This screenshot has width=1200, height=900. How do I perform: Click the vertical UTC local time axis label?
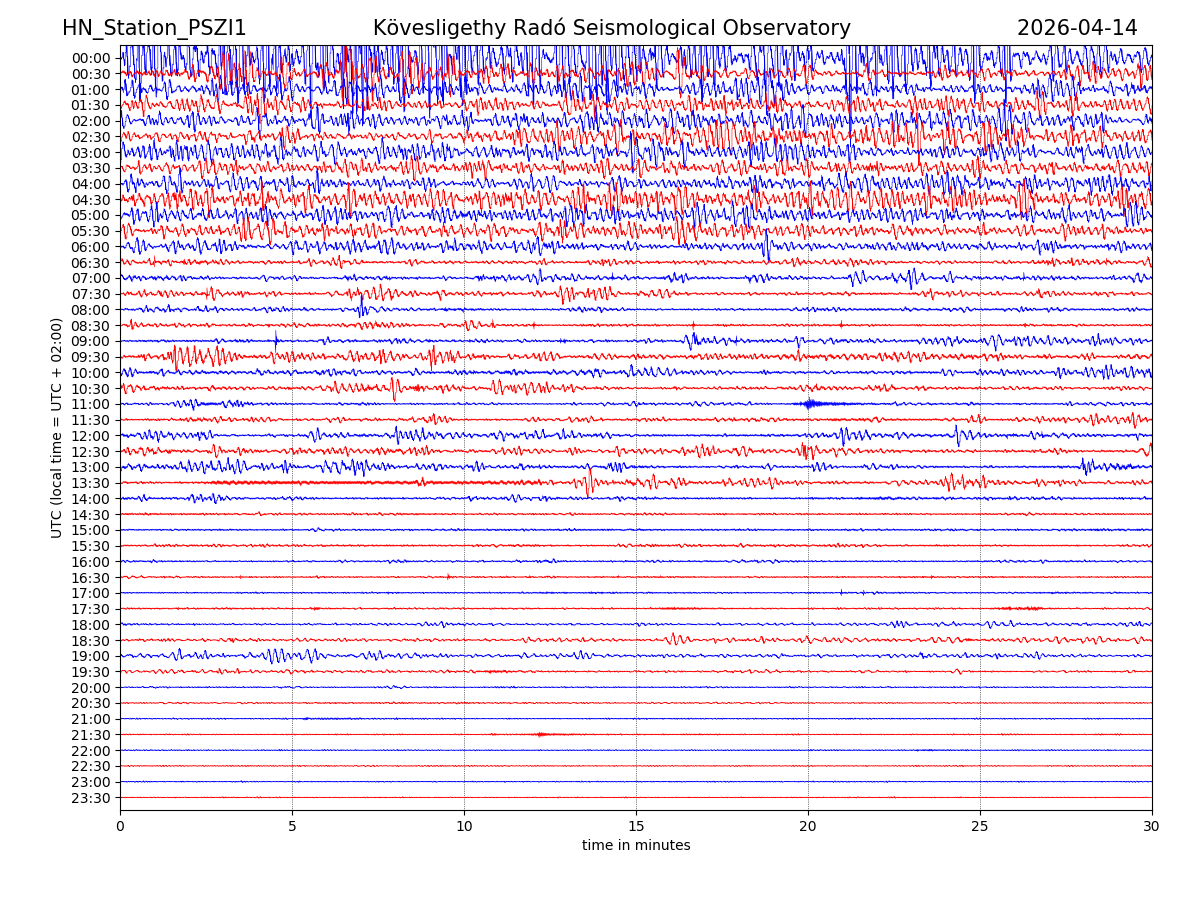point(57,428)
